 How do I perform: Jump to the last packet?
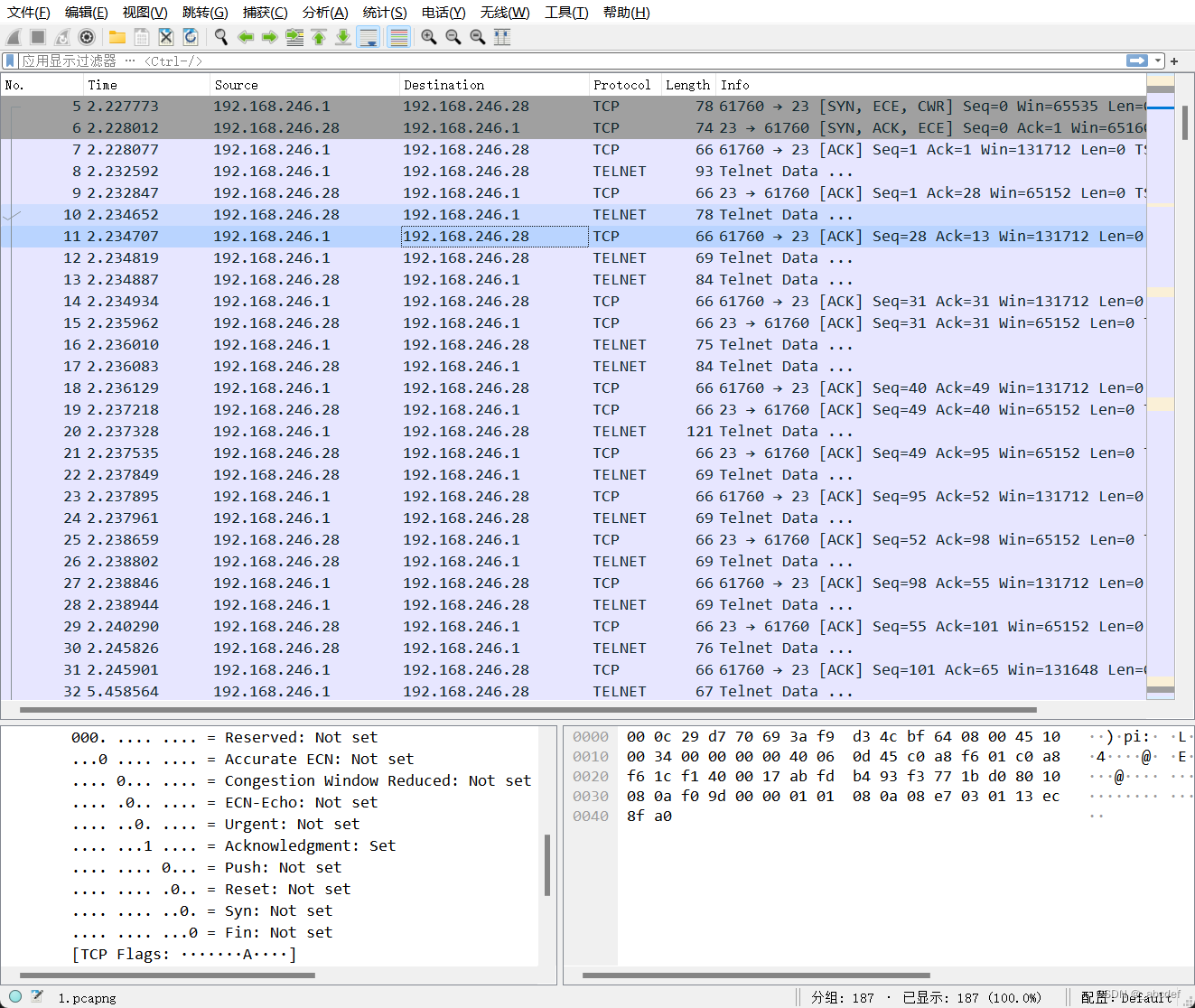(343, 37)
